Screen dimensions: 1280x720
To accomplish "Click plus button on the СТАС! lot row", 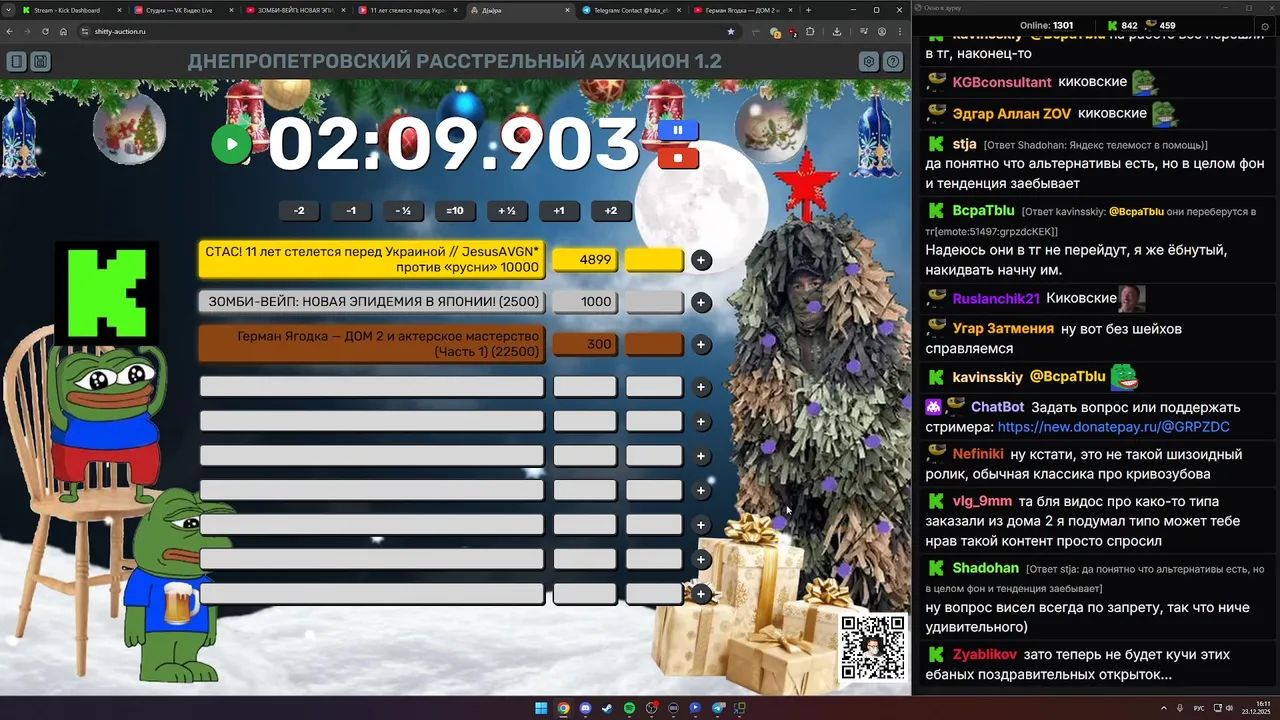I will pos(701,260).
